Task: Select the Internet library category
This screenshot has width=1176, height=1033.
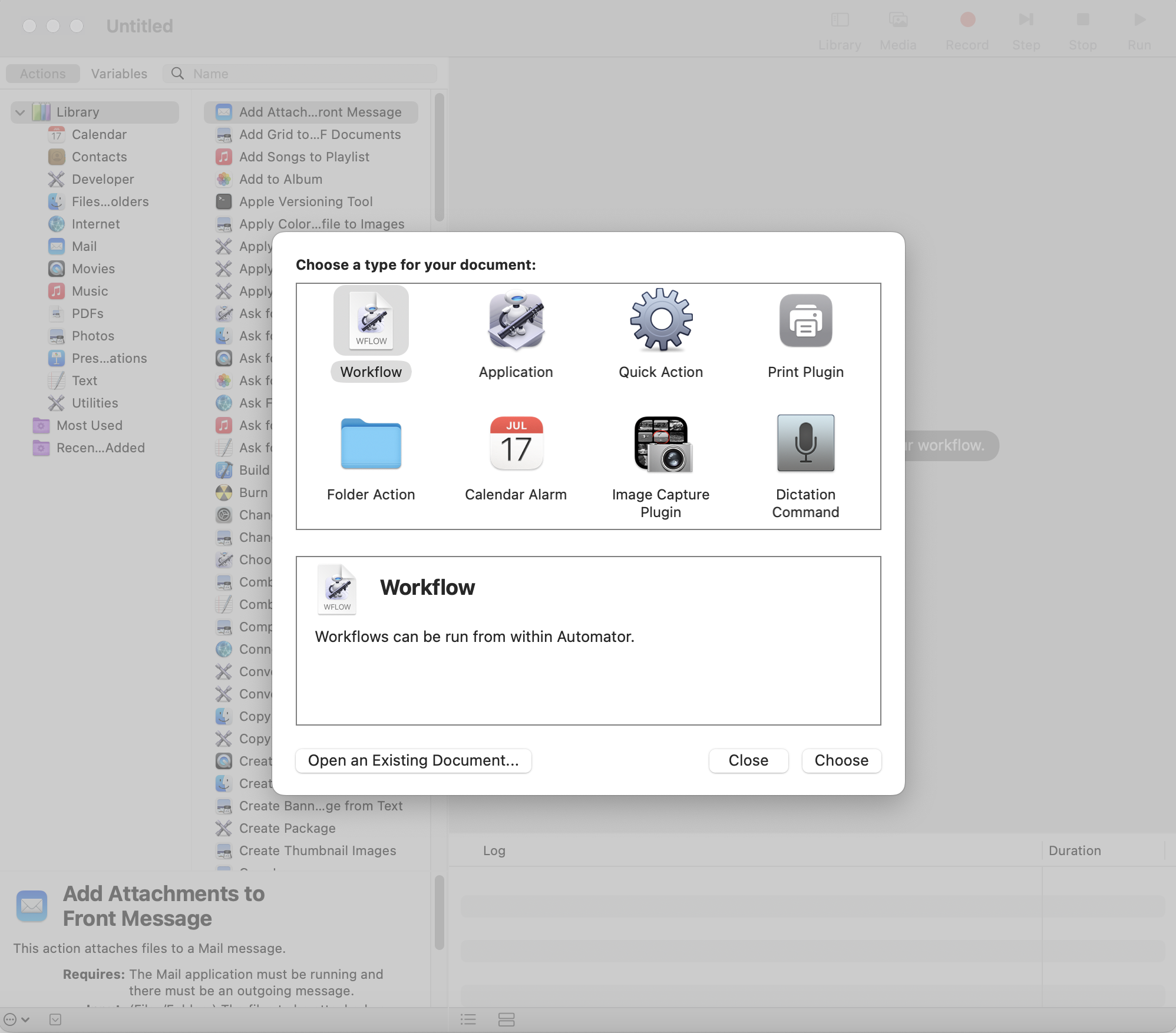Action: (x=95, y=224)
